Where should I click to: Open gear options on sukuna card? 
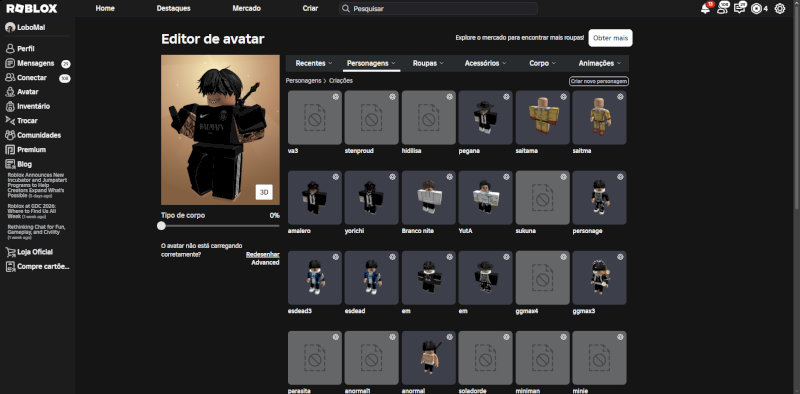pos(563,177)
